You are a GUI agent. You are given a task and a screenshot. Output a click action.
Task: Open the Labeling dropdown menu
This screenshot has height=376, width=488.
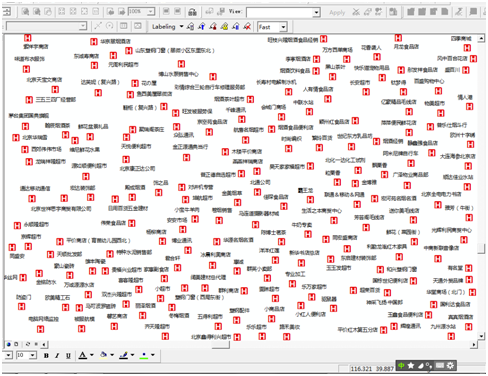(168, 27)
